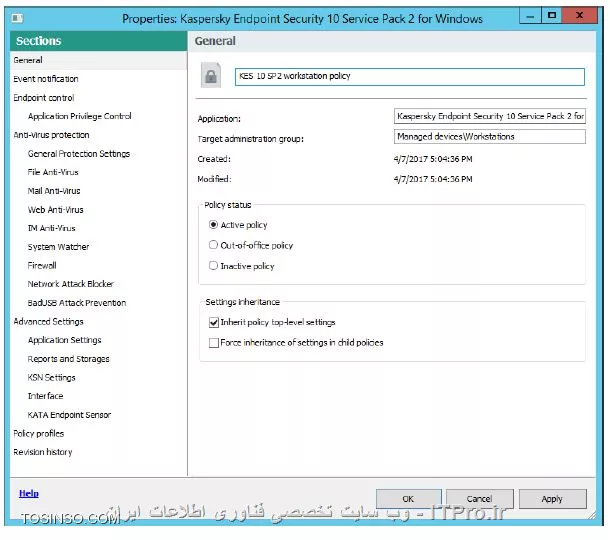Open Interface section
The width and height of the screenshot is (610, 540).
point(46,396)
